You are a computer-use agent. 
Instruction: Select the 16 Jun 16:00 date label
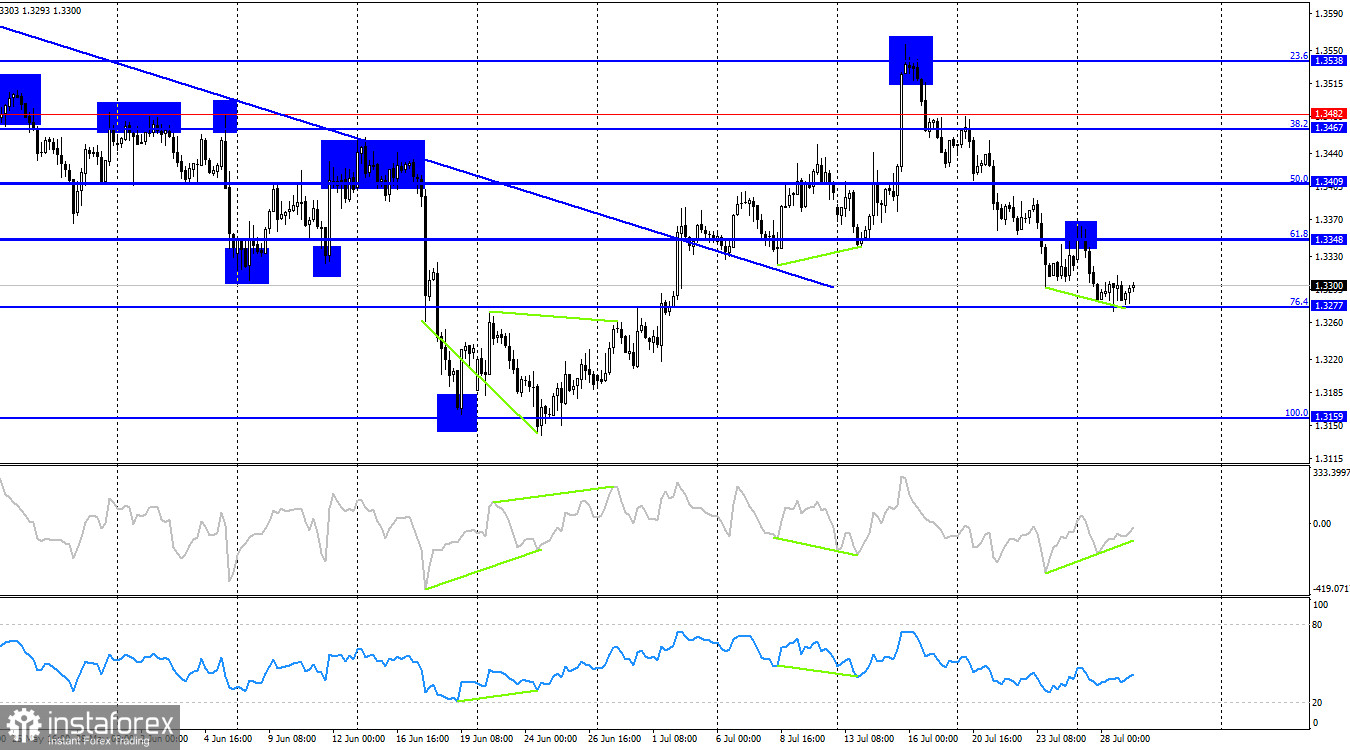(421, 739)
